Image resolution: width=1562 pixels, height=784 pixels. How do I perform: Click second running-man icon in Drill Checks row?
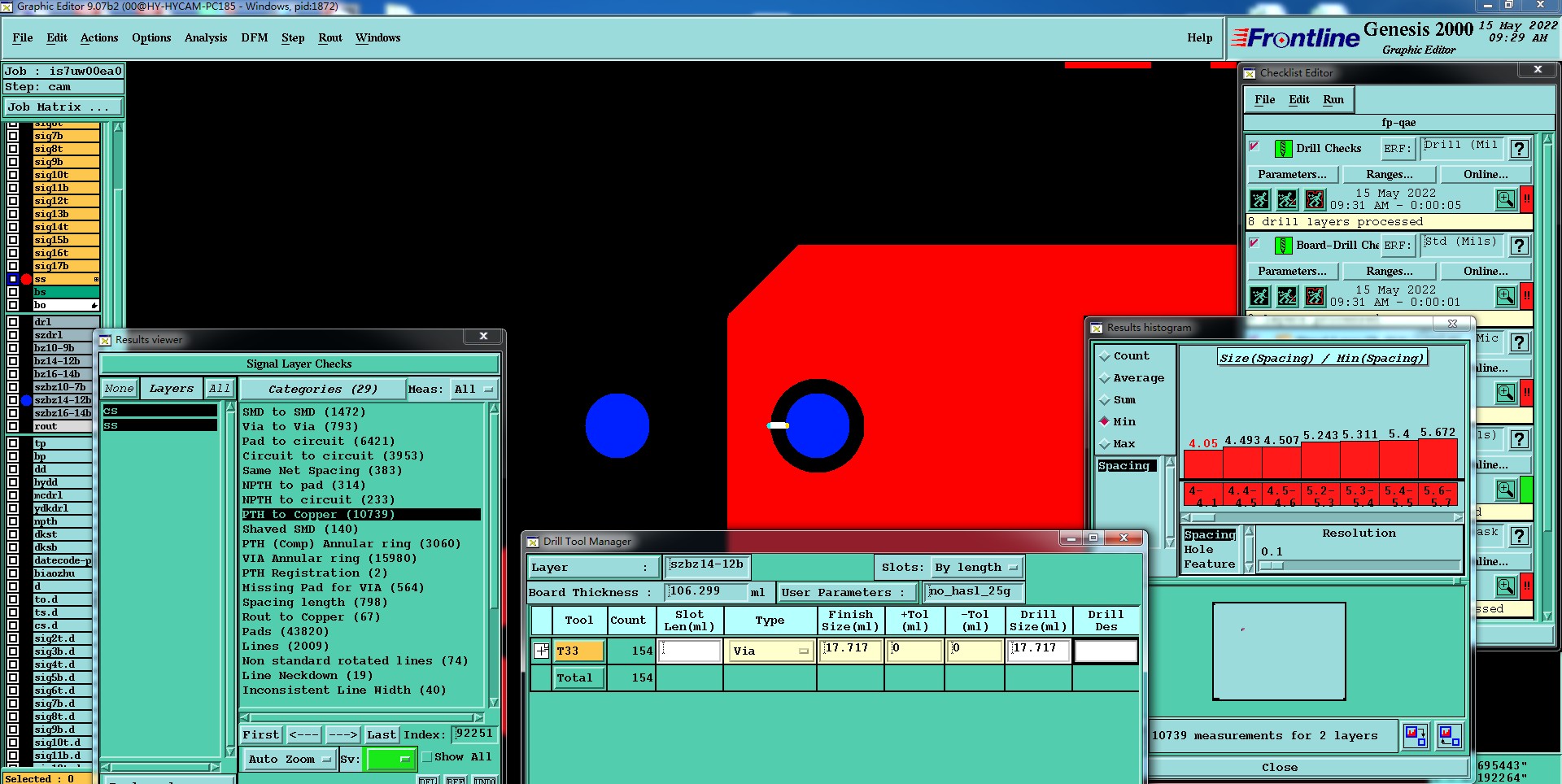click(1287, 199)
